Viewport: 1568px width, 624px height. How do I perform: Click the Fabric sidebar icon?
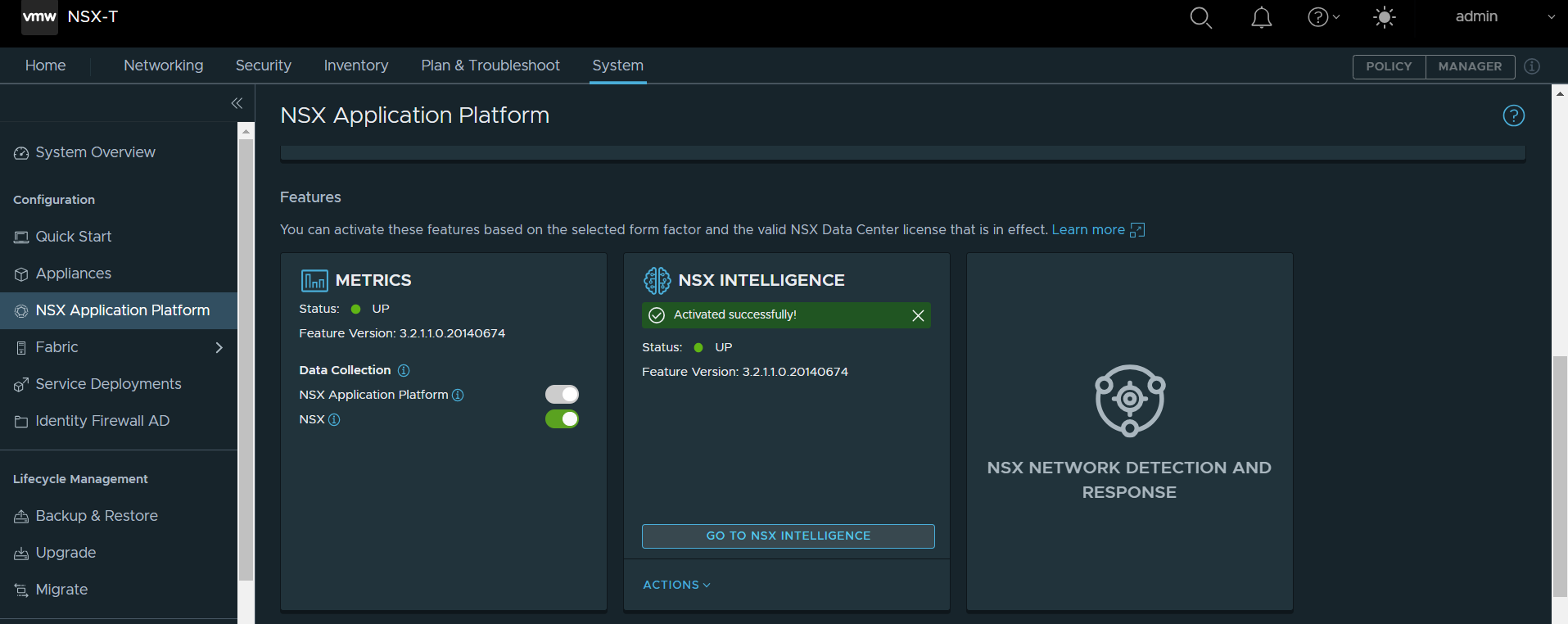click(21, 348)
